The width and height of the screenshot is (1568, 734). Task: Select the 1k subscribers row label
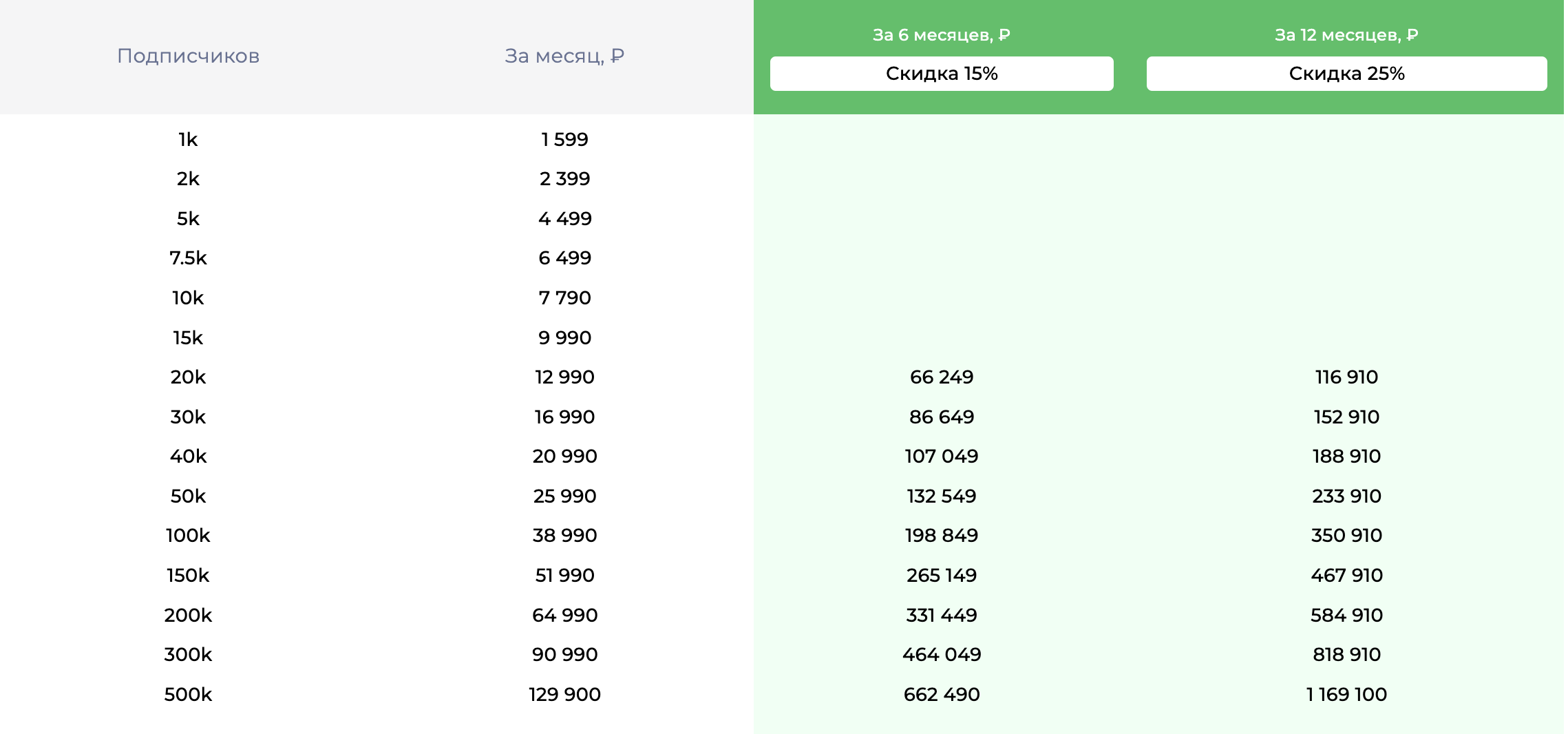(x=188, y=140)
